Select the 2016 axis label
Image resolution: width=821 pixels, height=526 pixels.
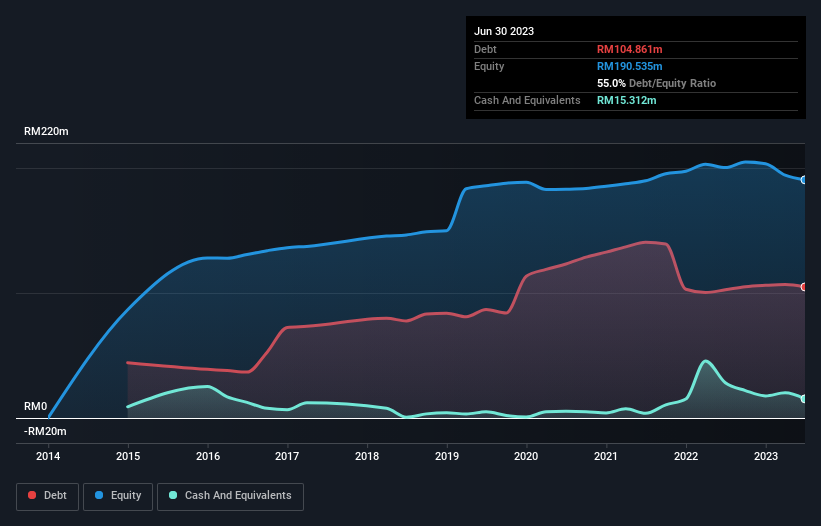click(x=208, y=456)
